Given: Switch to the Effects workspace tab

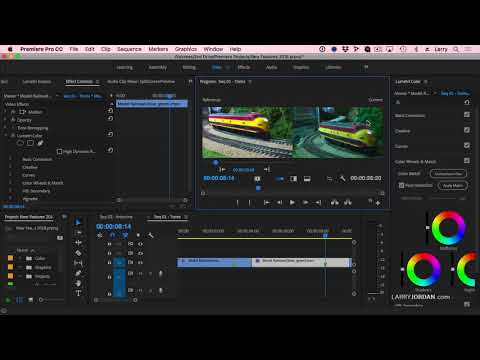Looking at the screenshot, I should pyautogui.click(x=244, y=67).
